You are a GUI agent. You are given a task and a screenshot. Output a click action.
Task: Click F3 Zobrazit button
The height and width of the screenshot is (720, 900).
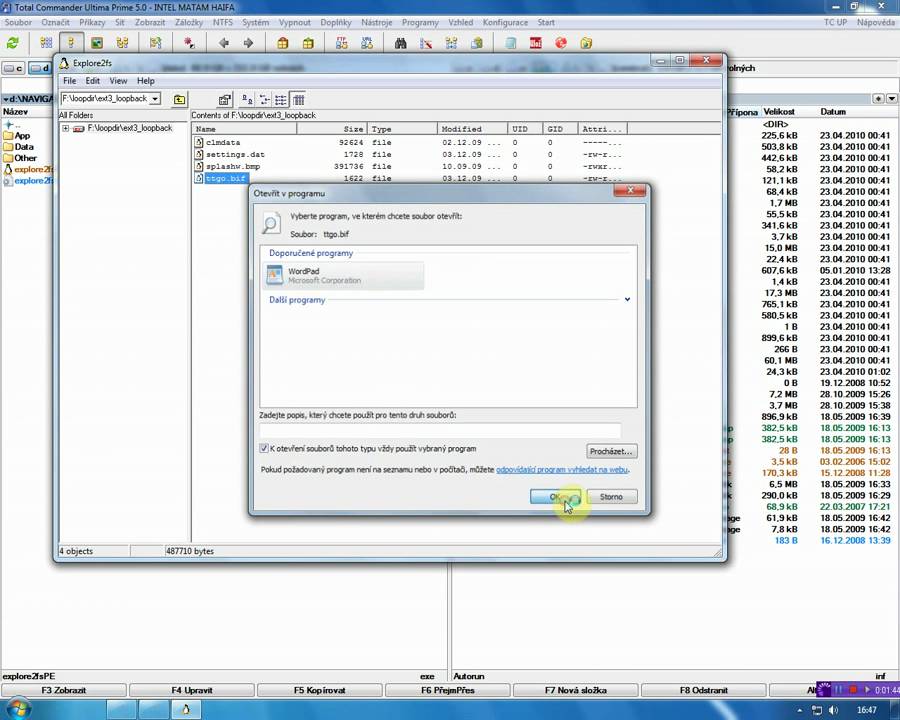[x=64, y=690]
